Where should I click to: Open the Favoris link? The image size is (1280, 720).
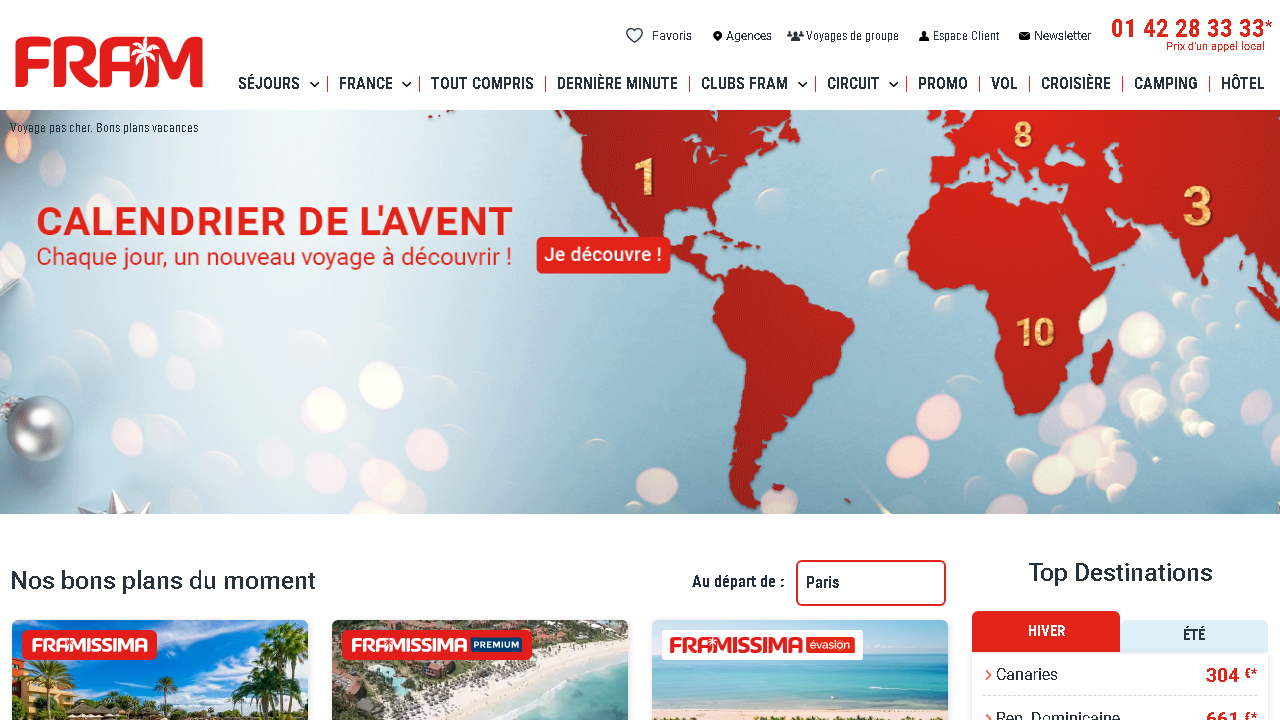[x=671, y=36]
